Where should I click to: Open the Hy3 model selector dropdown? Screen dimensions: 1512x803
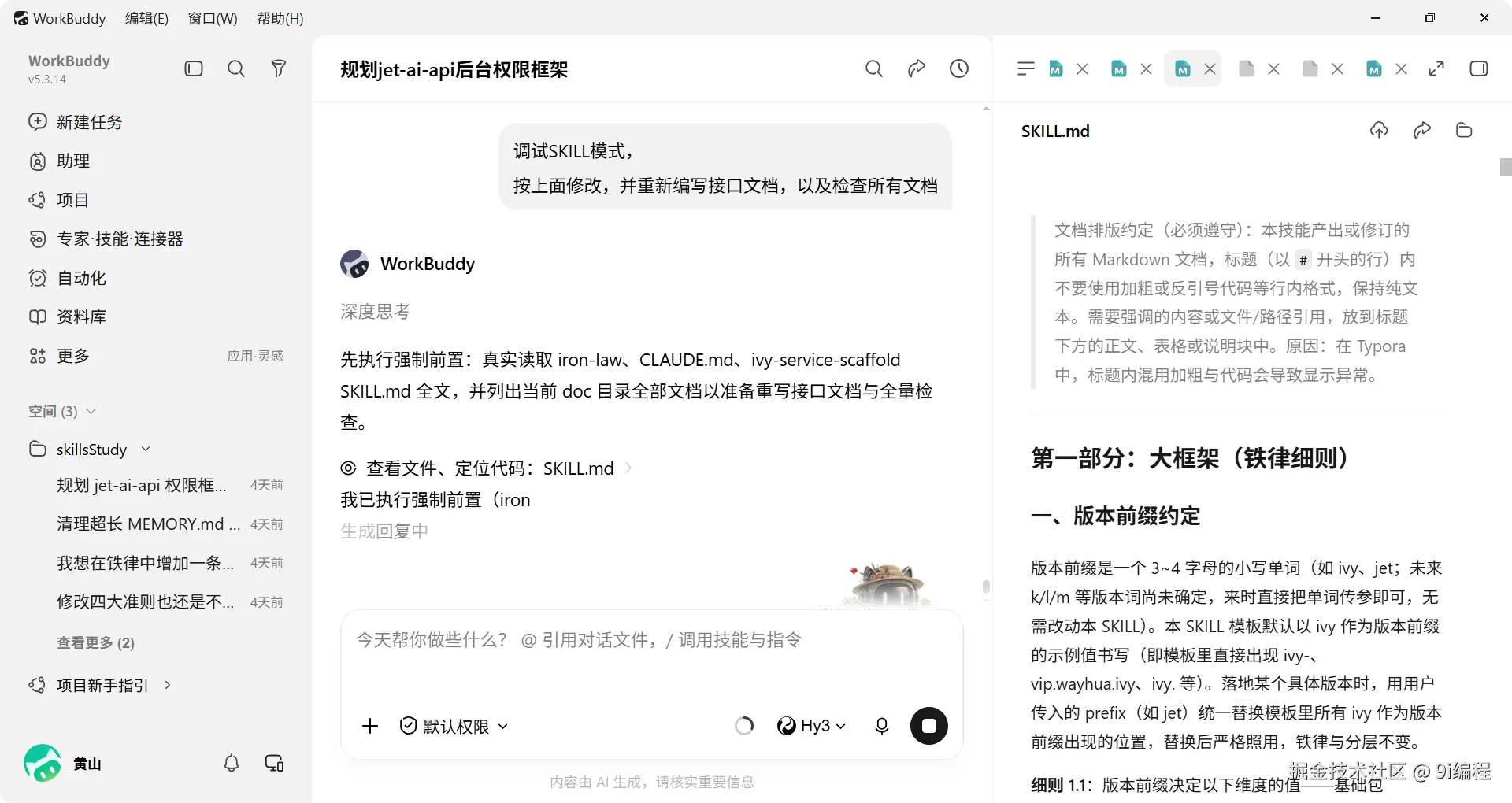point(811,726)
